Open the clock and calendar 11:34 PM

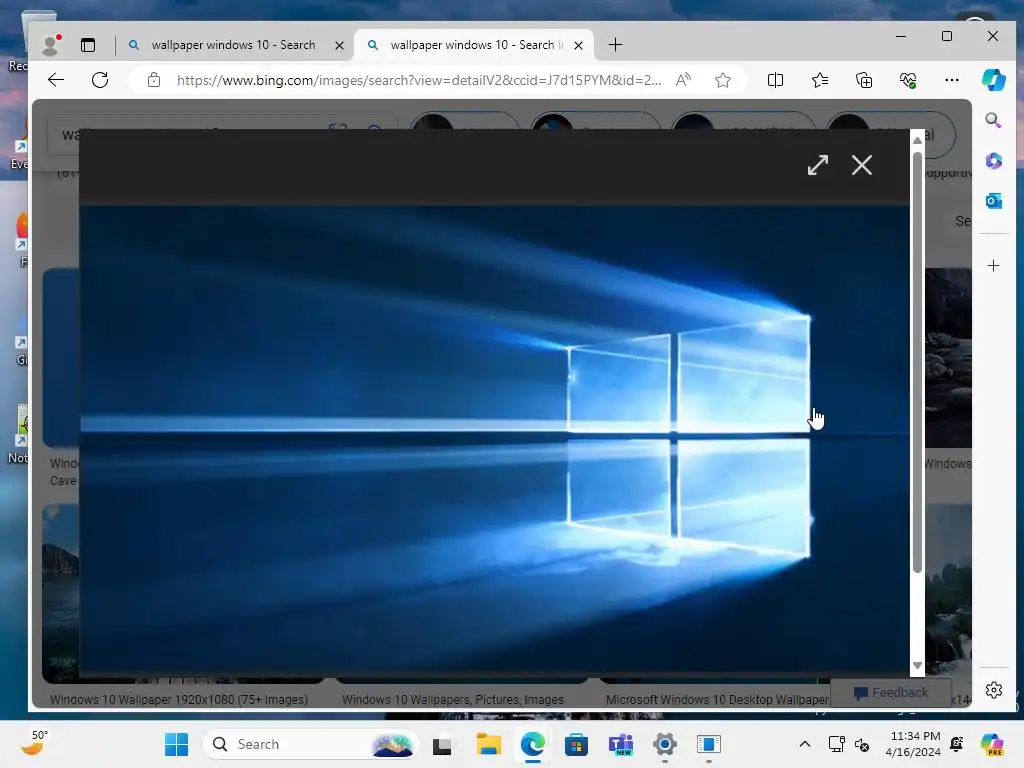coord(913,744)
